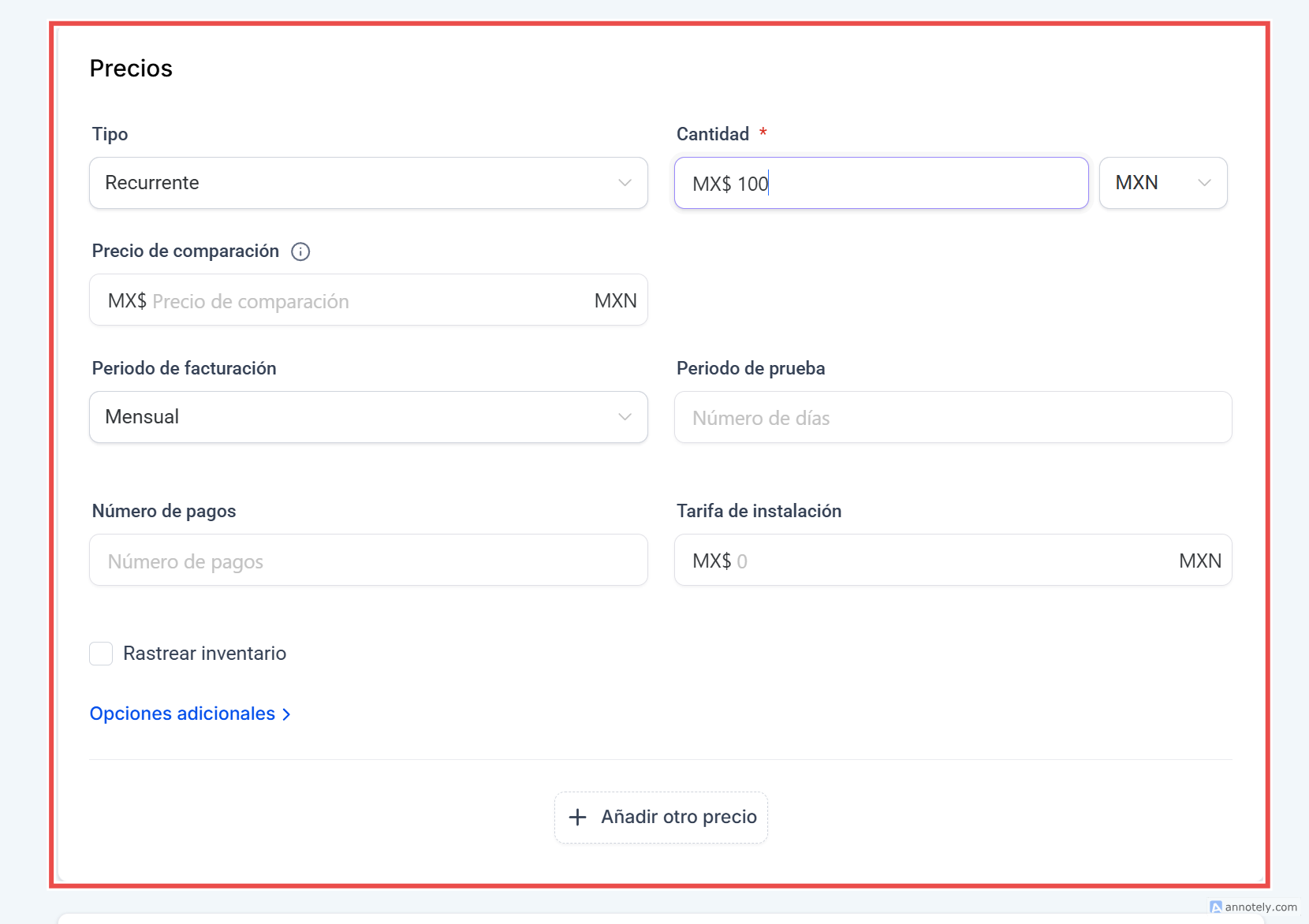Viewport: 1309px width, 924px height.
Task: Click the Periodo de facturación label
Action: click(184, 368)
